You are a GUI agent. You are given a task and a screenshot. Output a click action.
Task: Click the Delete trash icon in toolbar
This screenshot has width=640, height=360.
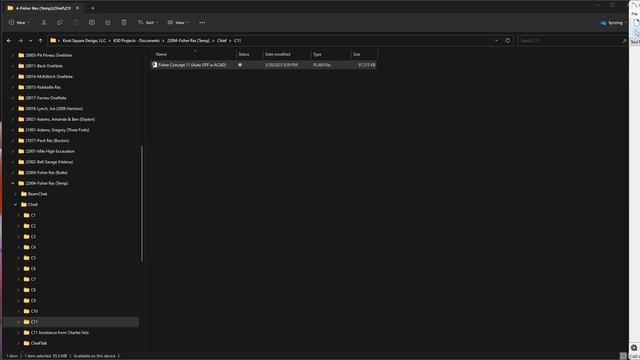coord(124,22)
